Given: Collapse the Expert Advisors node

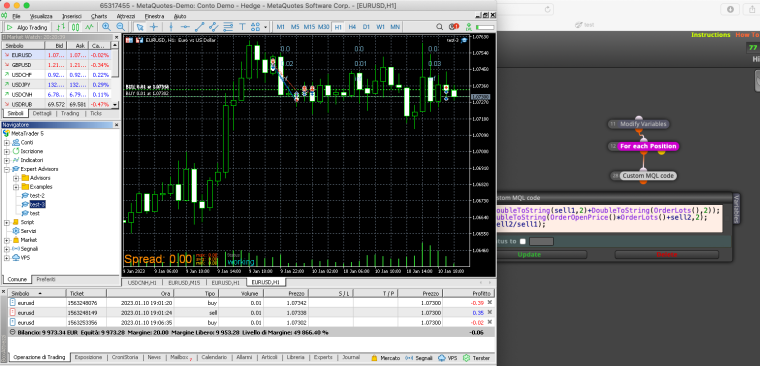Looking at the screenshot, I should [x=7, y=169].
